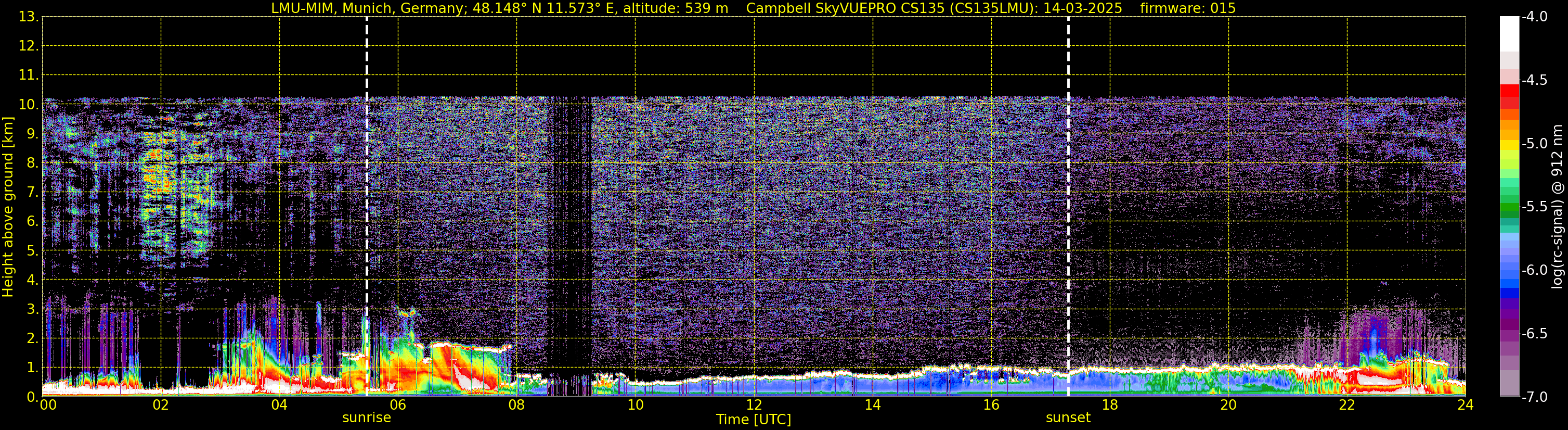The height and width of the screenshot is (430, 1568).
Task: Click the '-4.0' colorbar tick label
Action: 1534,17
